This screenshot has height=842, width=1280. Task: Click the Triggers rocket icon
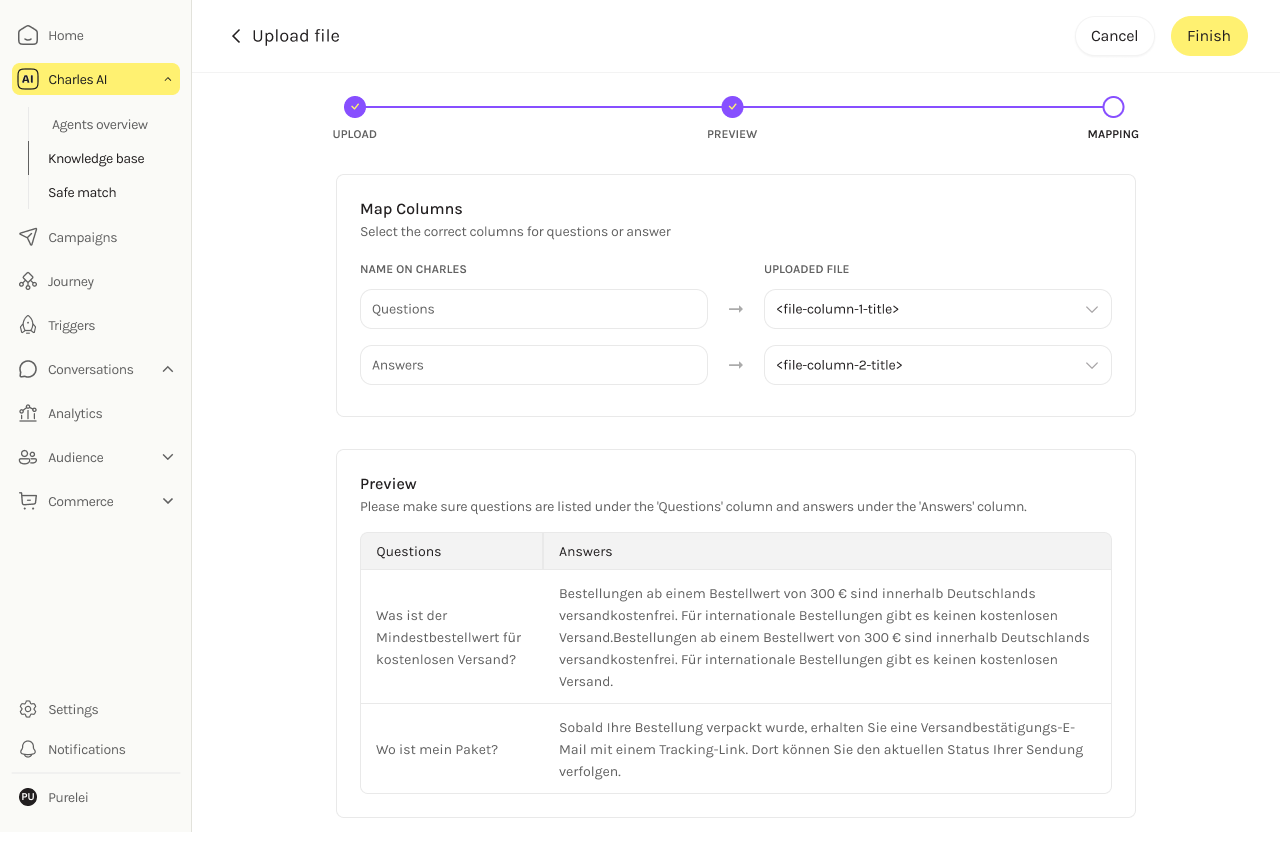click(28, 326)
